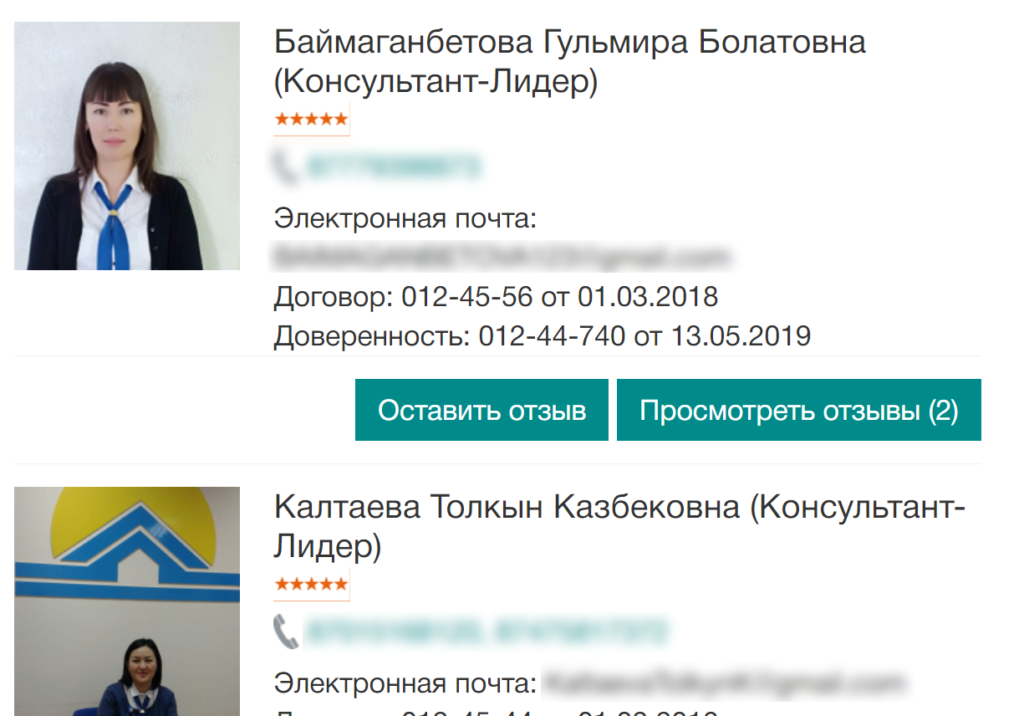The image size is (1024, 716).
Task: Open Калтаева Толкын's profile photo
Action: coord(127,601)
